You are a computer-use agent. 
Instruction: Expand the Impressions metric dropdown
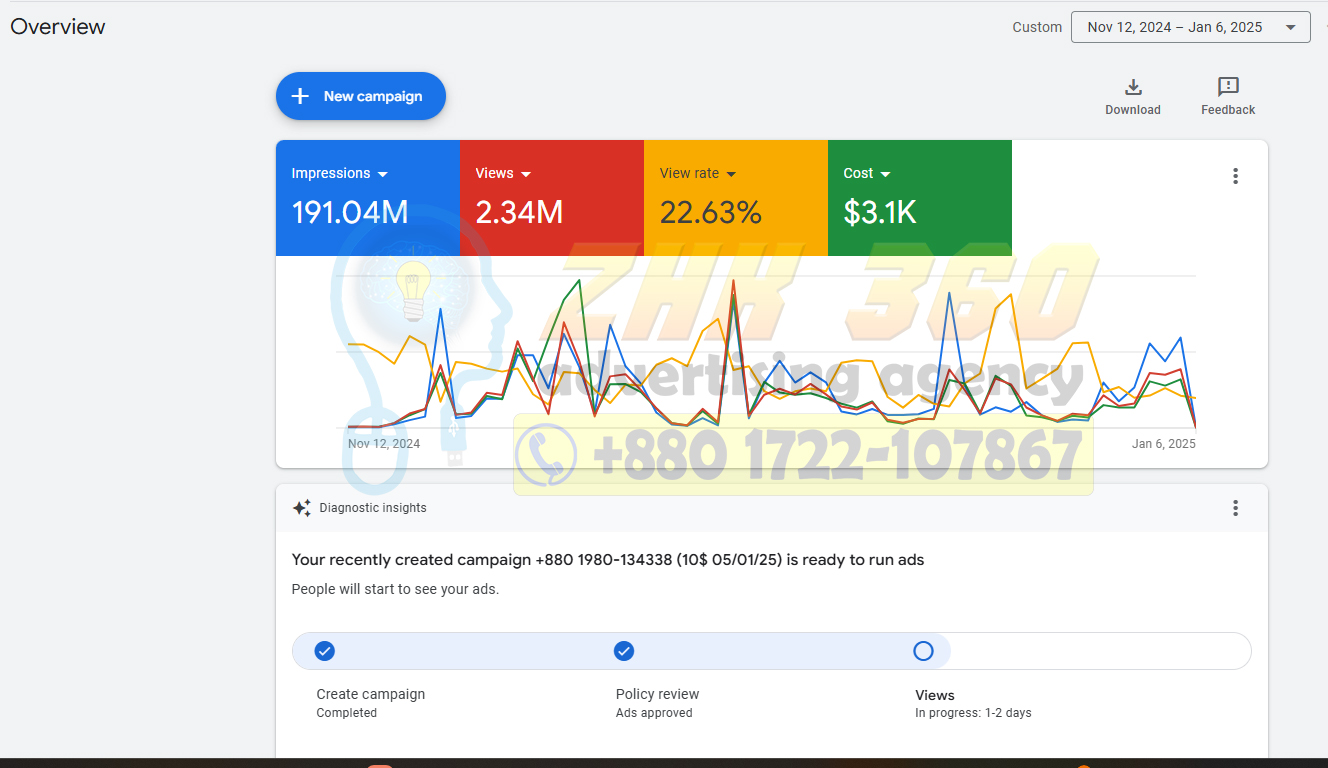click(x=382, y=174)
